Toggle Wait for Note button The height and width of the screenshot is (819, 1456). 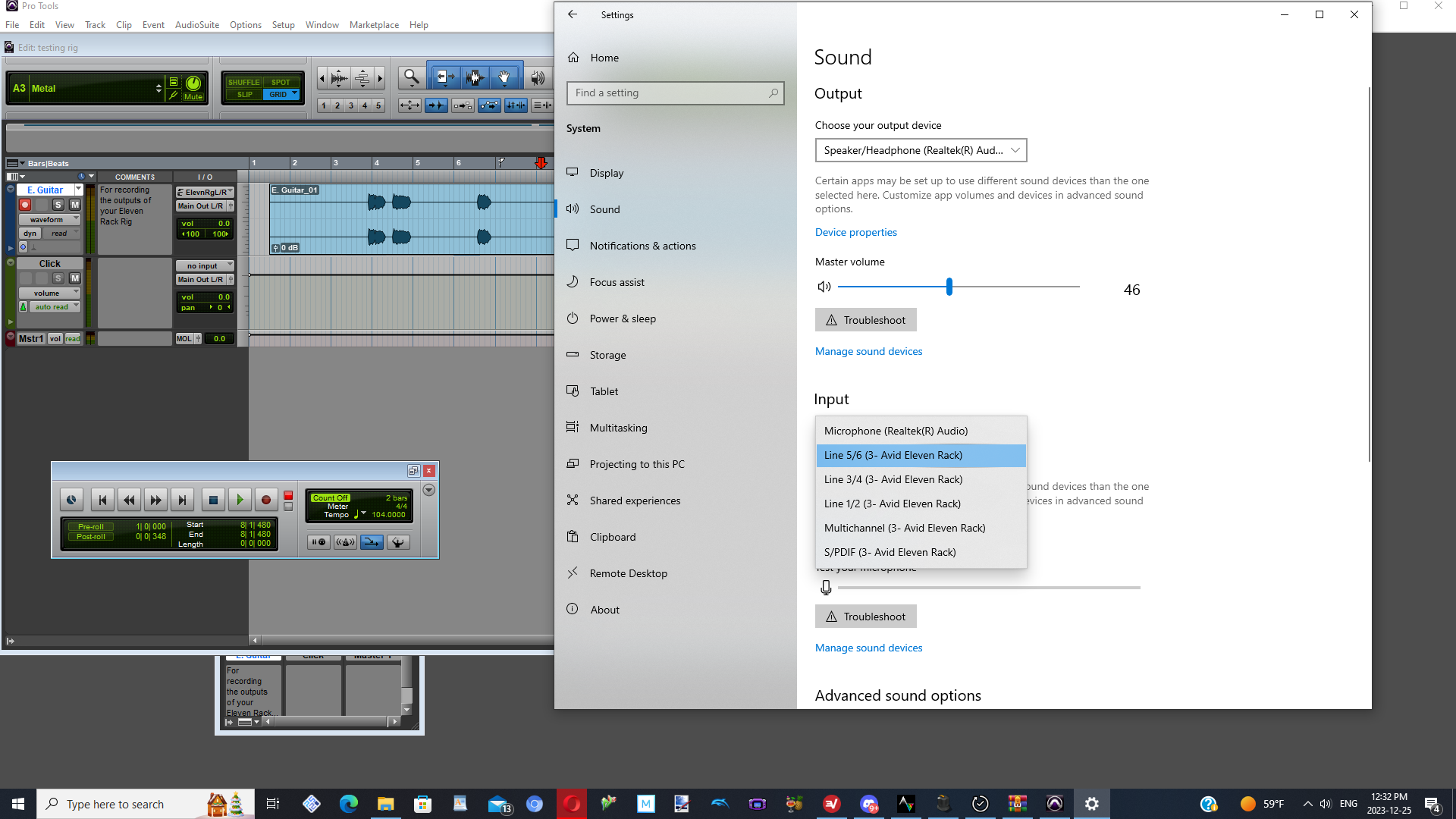click(x=318, y=541)
